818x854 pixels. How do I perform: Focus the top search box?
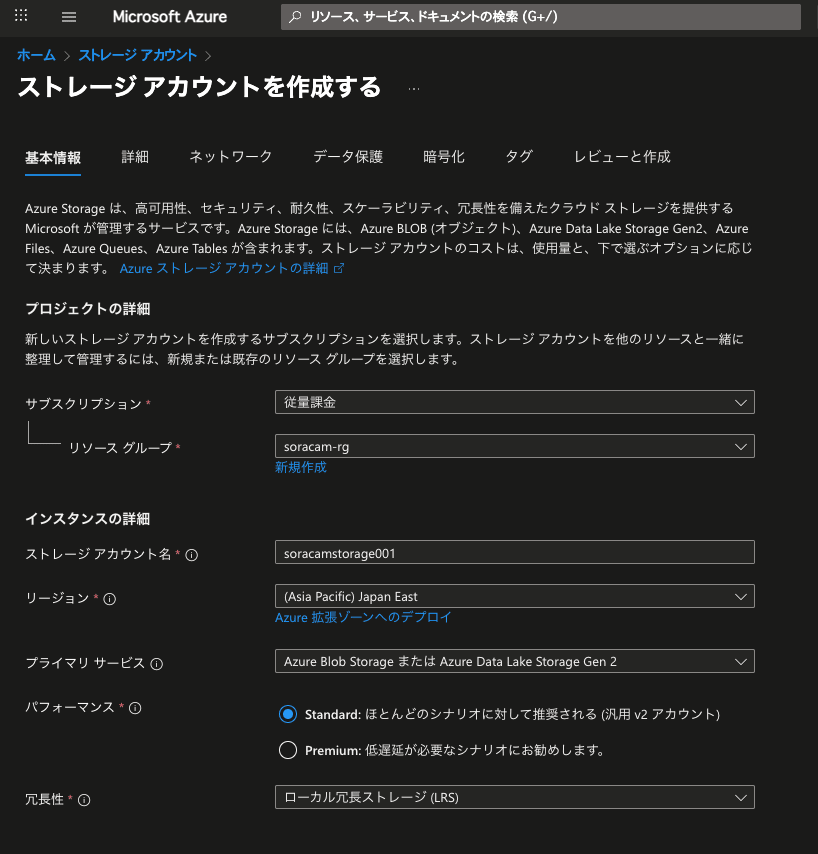click(541, 17)
